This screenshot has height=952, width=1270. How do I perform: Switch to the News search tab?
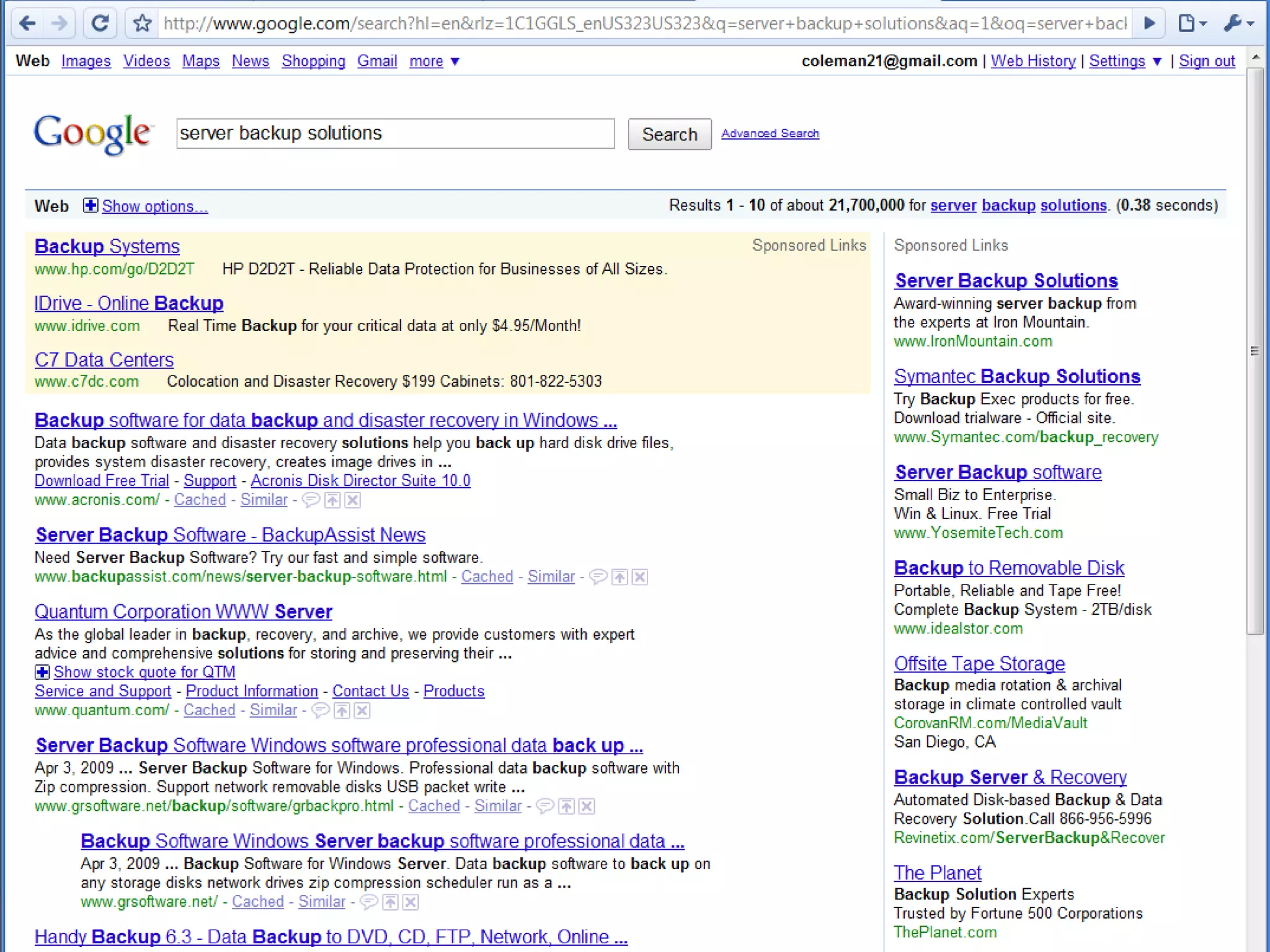point(250,61)
